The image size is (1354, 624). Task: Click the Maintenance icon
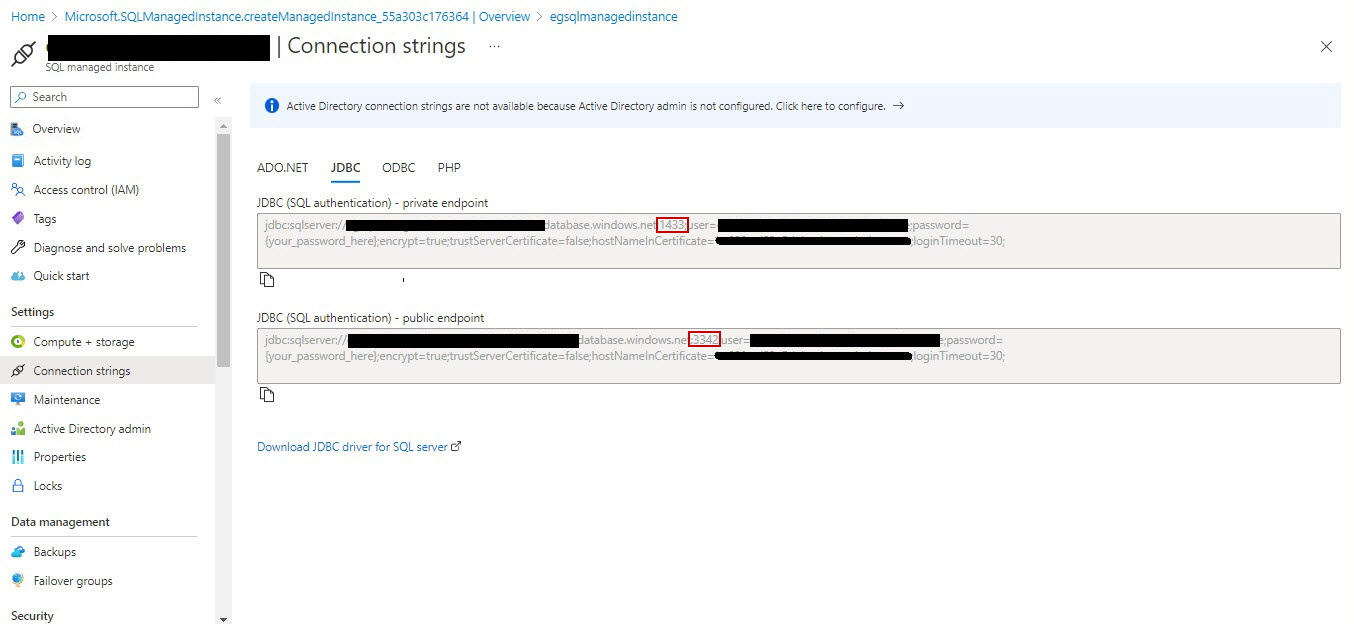pyautogui.click(x=17, y=400)
